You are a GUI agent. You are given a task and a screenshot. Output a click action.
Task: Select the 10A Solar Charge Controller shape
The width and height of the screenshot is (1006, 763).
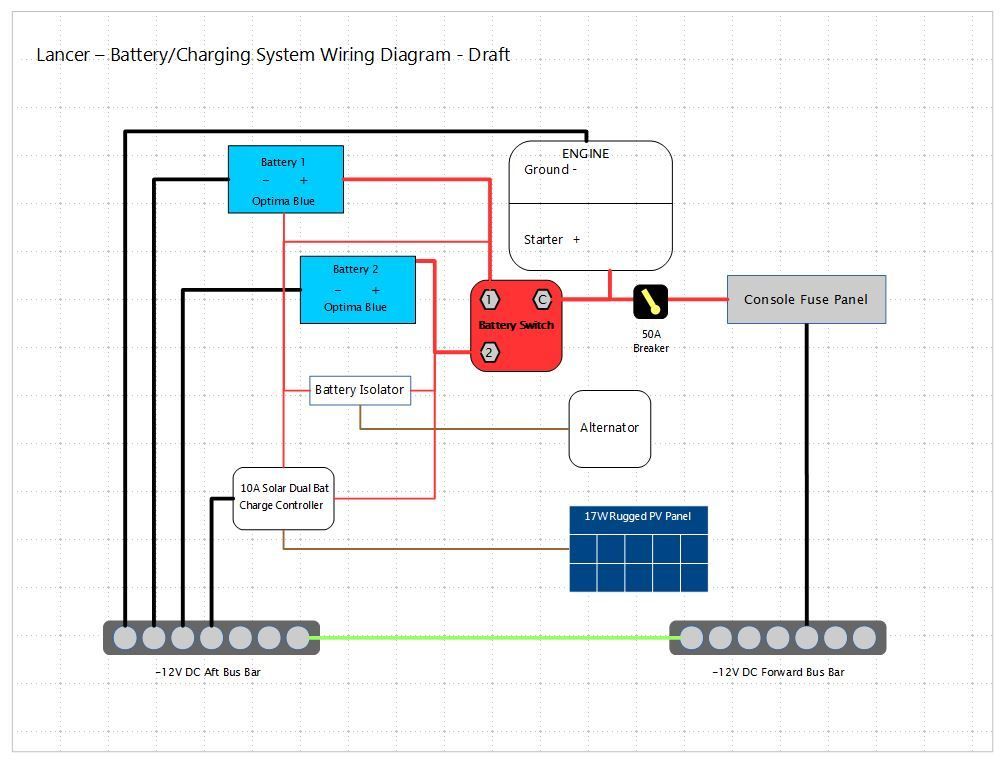point(283,498)
